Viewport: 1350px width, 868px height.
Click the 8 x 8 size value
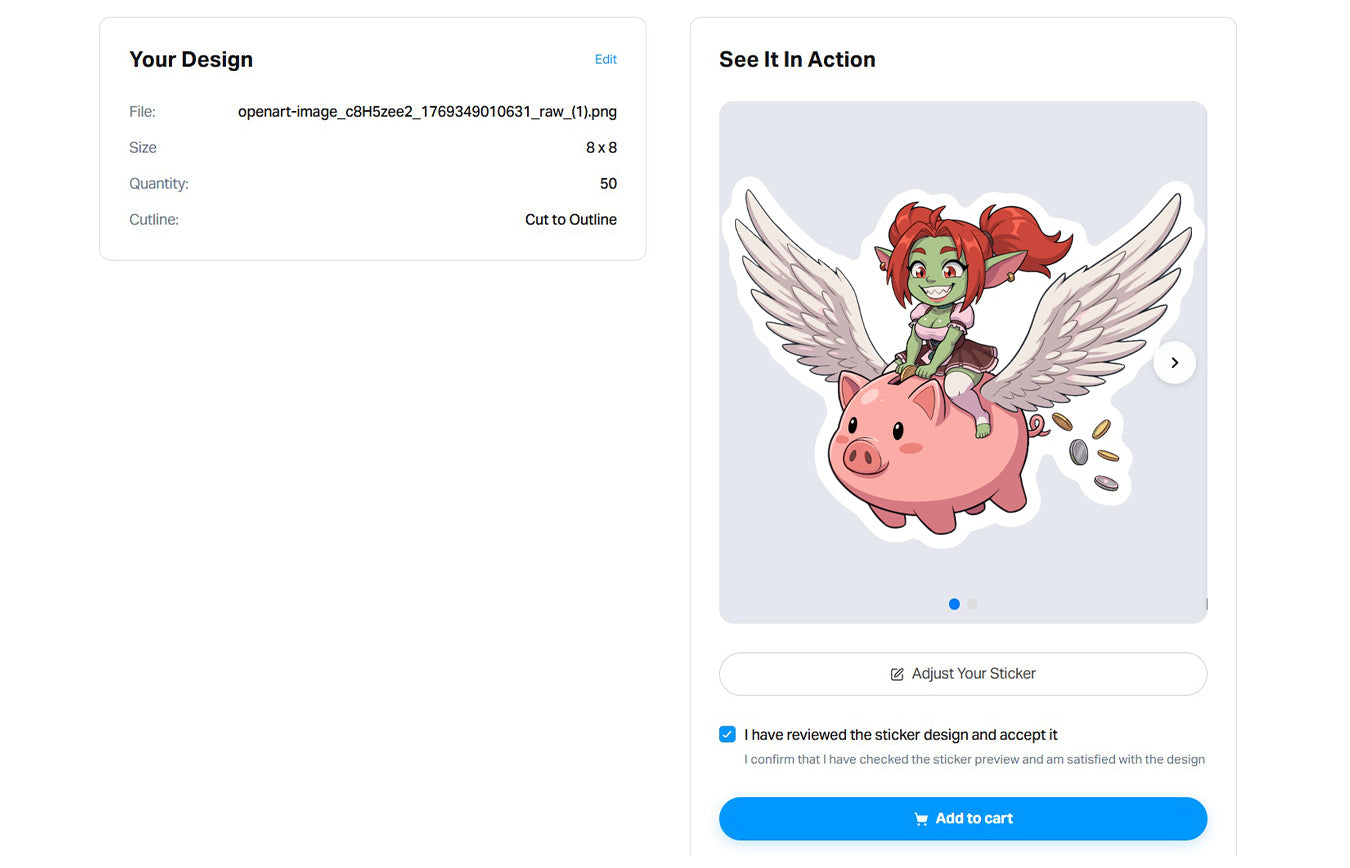(x=601, y=148)
